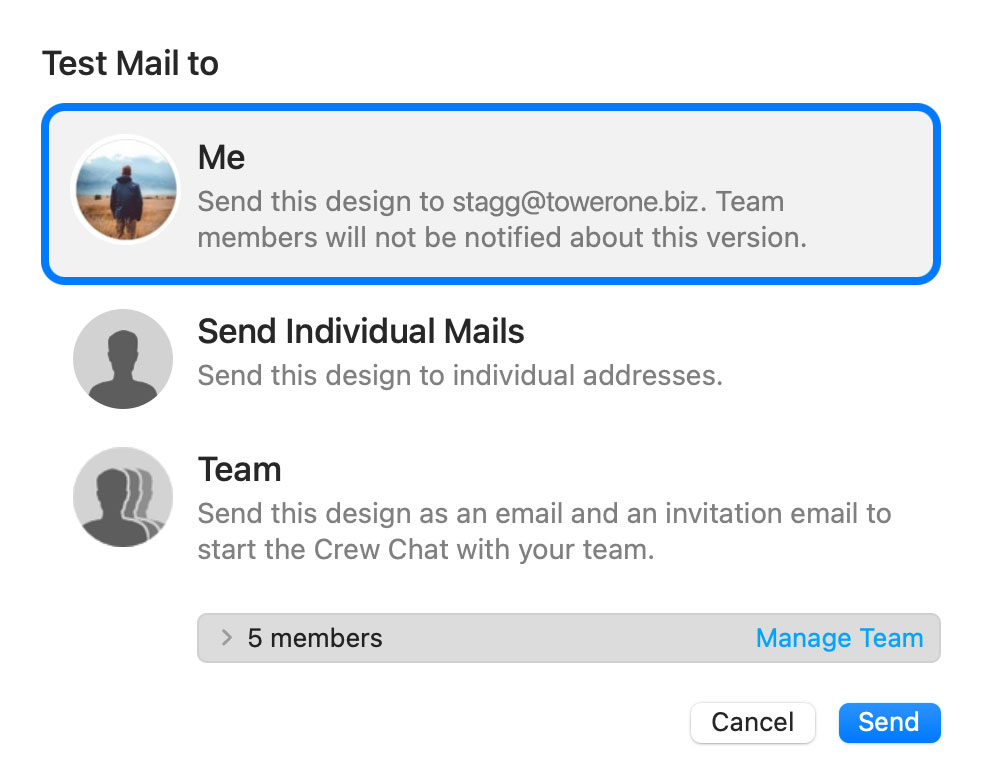Select the Team option title
Image resolution: width=982 pixels, height=784 pixels.
(x=239, y=470)
